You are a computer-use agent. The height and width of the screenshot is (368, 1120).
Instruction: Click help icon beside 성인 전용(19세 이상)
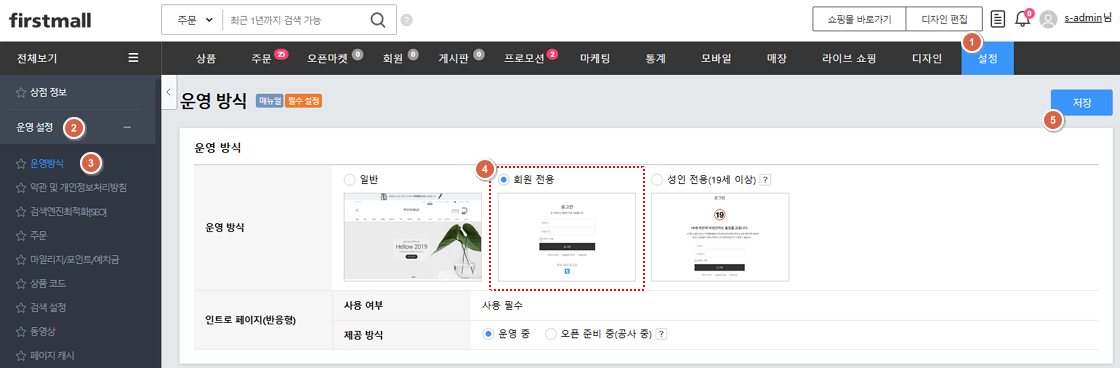pyautogui.click(x=764, y=180)
